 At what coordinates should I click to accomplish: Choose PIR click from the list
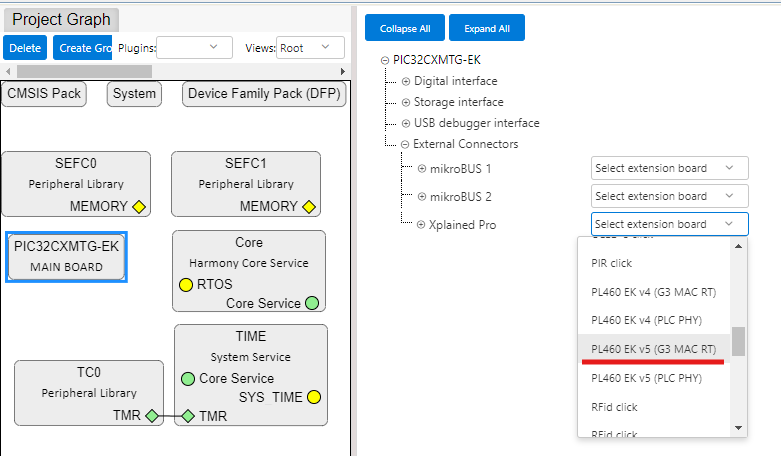(x=612, y=263)
